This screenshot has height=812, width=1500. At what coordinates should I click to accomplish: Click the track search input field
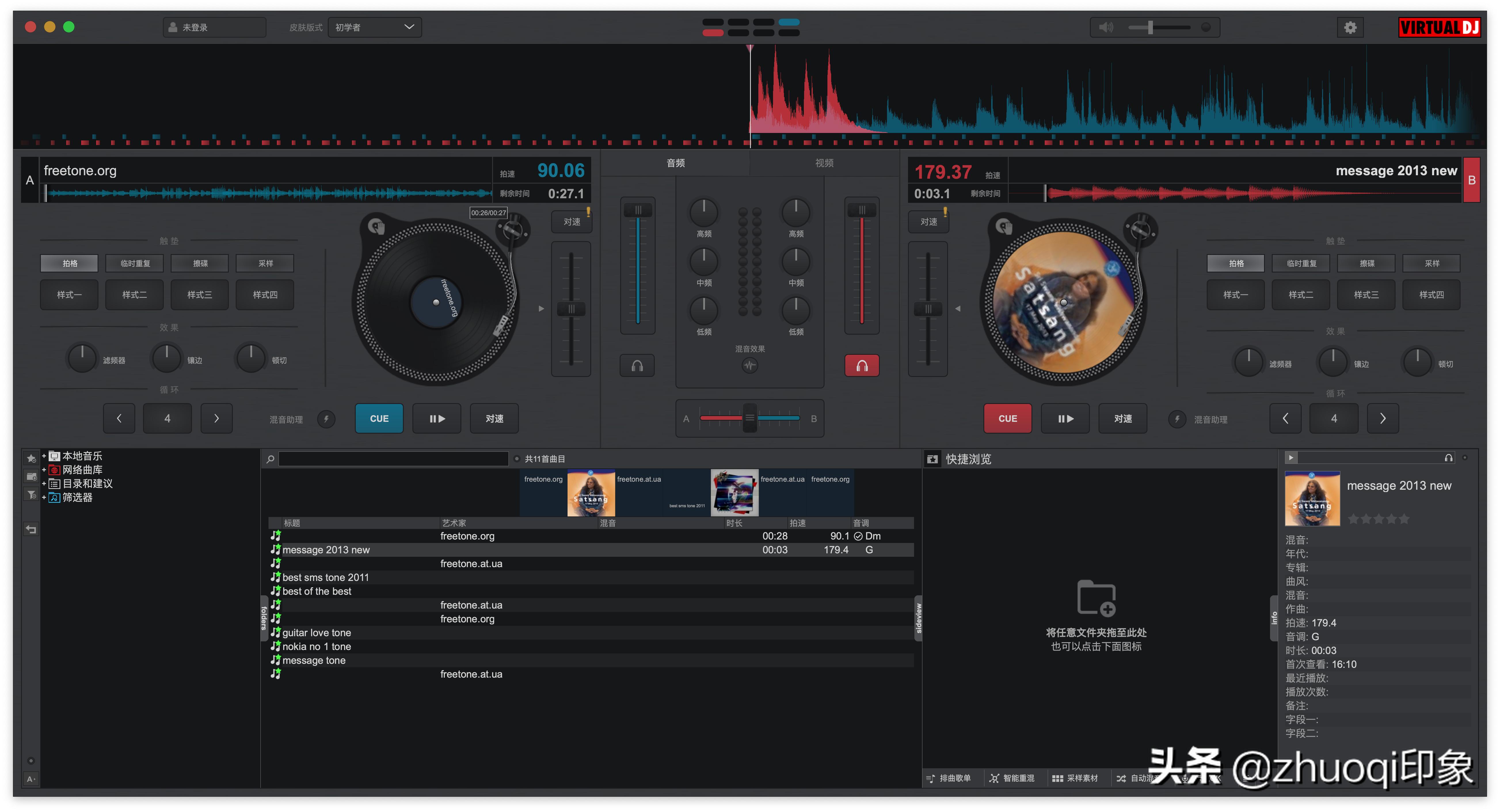click(393, 459)
